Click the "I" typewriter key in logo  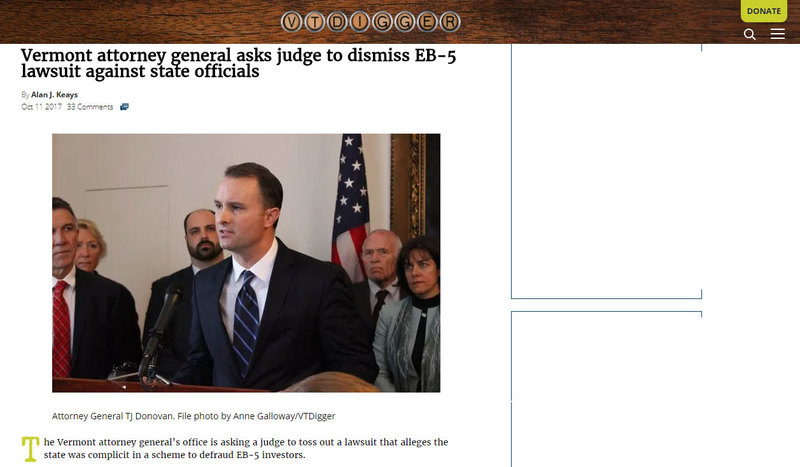coord(360,22)
